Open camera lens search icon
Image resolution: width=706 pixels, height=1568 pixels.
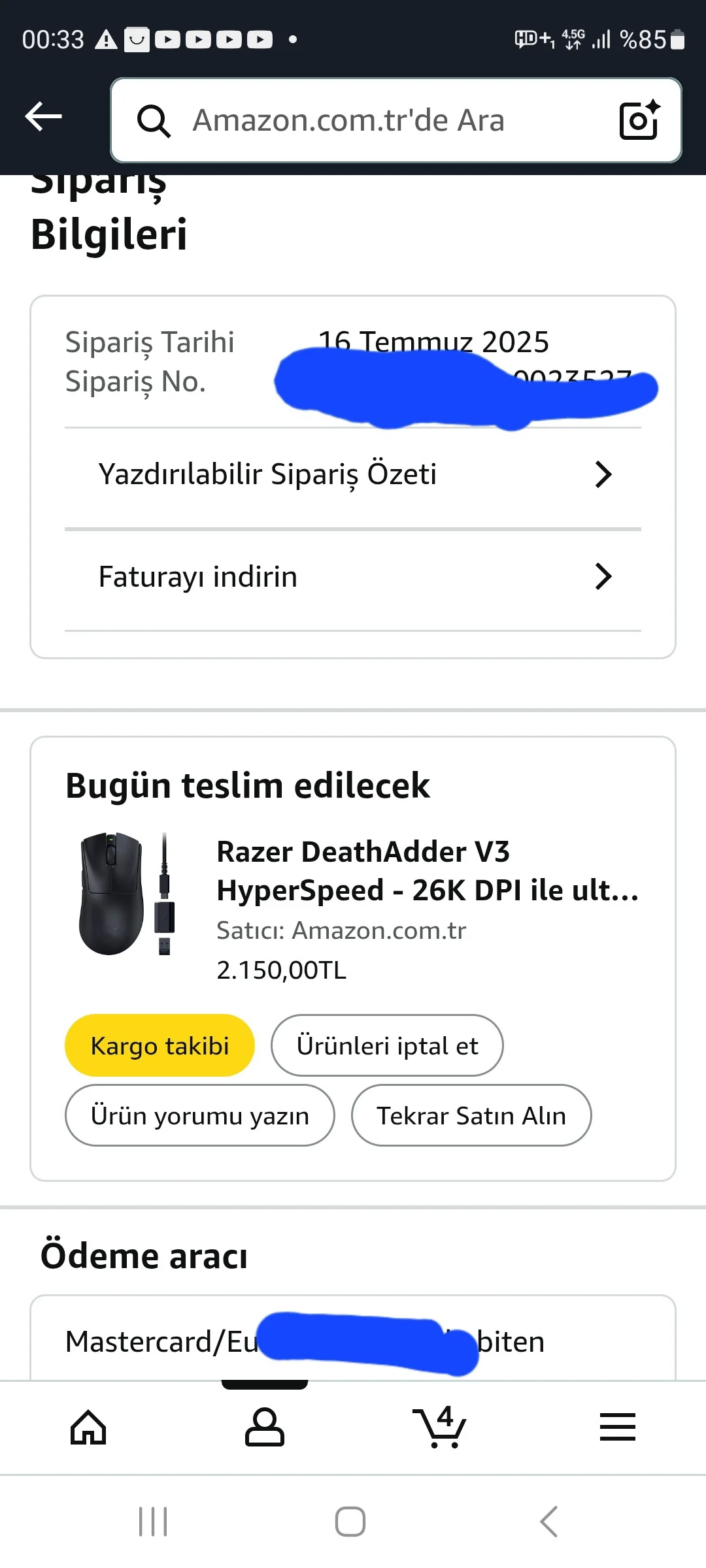tap(639, 120)
